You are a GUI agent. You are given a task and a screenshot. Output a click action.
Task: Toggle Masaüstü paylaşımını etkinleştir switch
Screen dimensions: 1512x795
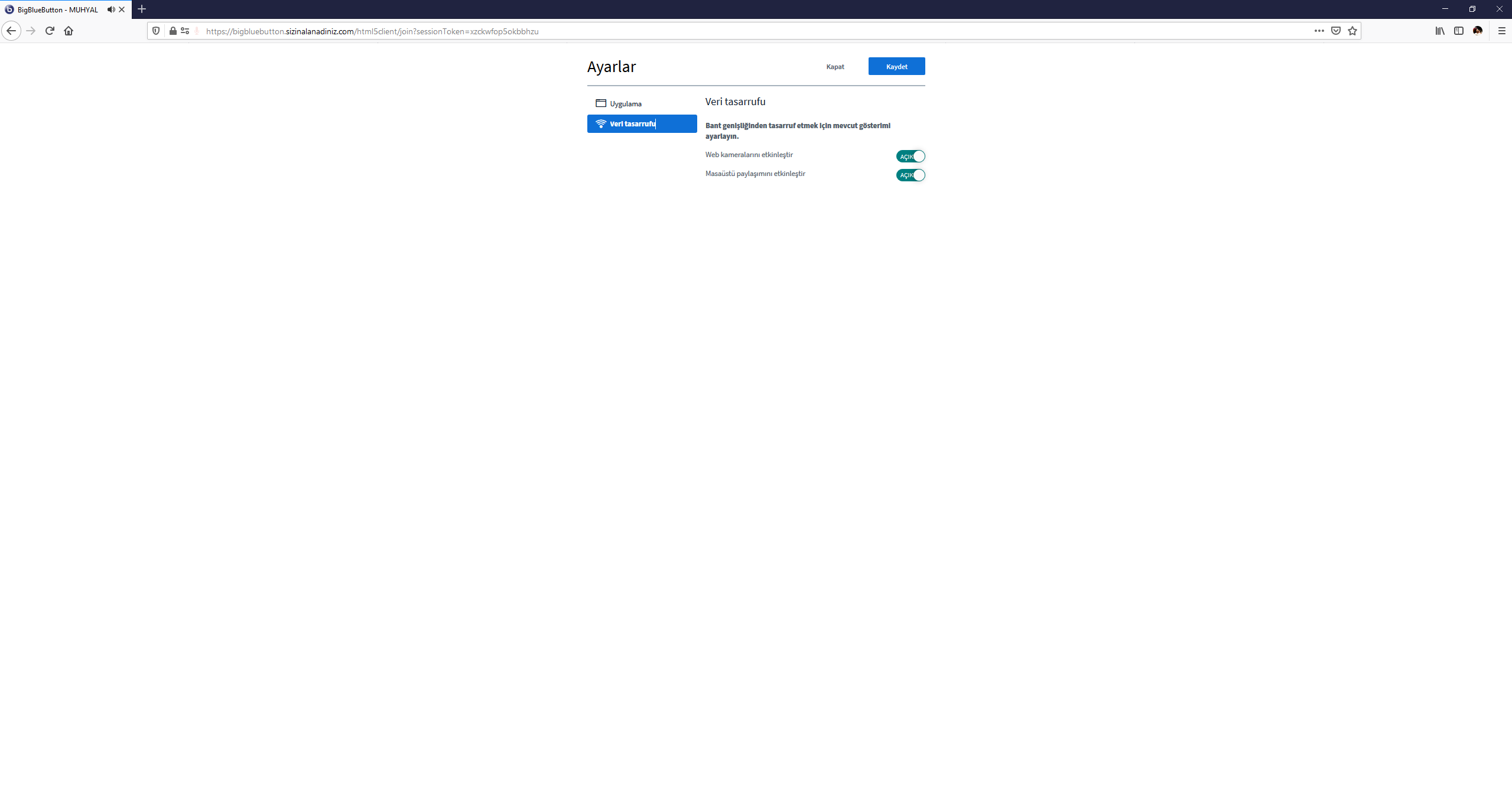tap(911, 175)
